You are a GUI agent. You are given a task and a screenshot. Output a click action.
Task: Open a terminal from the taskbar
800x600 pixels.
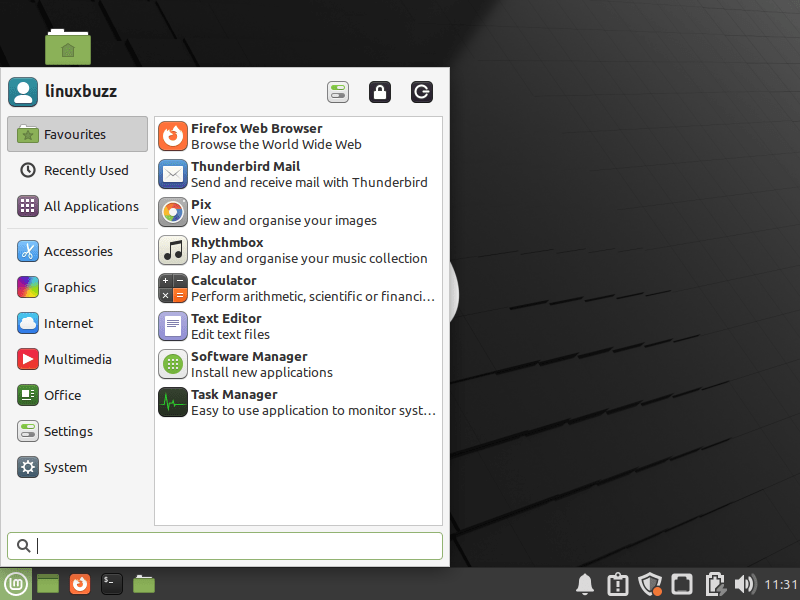tap(111, 583)
